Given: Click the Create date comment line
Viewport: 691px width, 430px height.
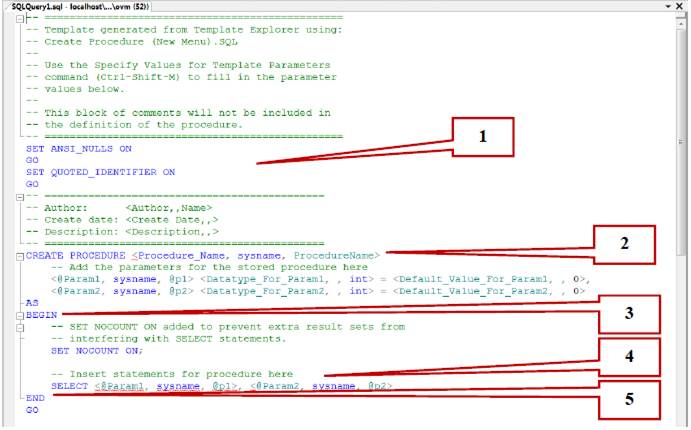Looking at the screenshot, I should point(122,219).
